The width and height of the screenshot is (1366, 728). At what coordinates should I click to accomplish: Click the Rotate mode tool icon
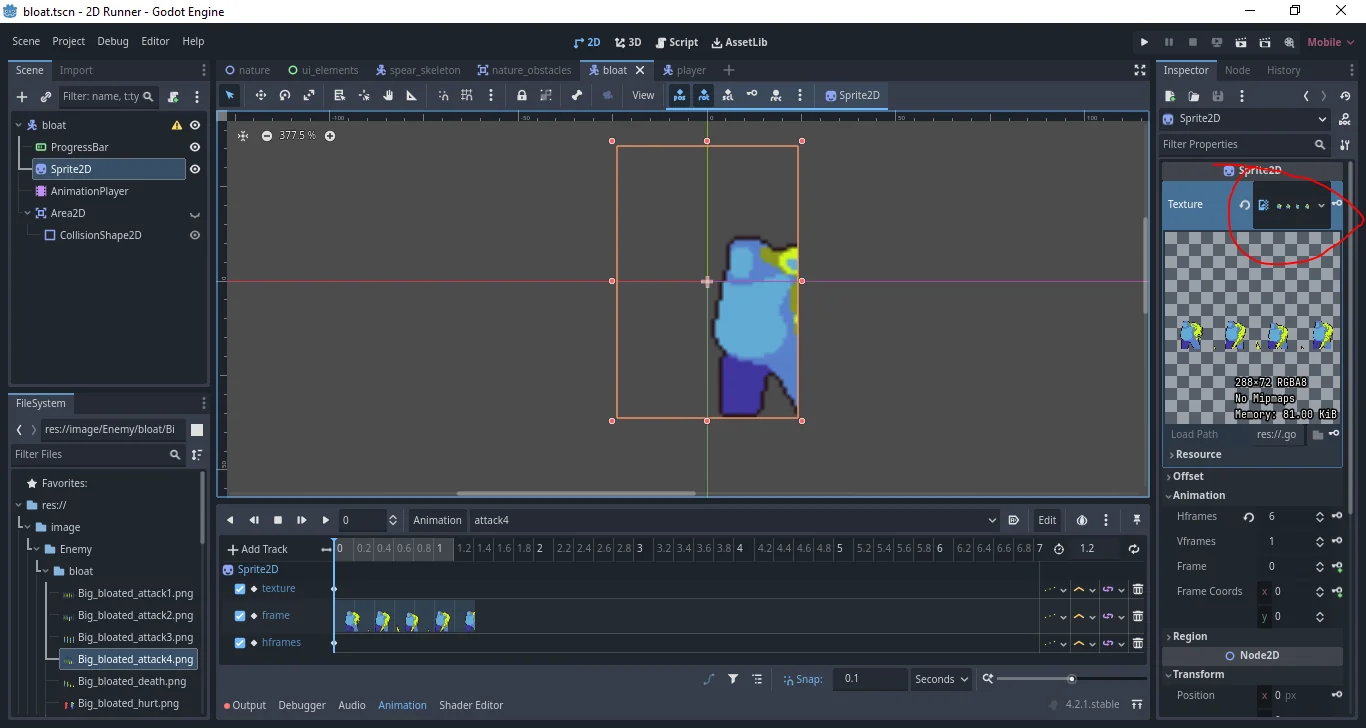point(285,95)
